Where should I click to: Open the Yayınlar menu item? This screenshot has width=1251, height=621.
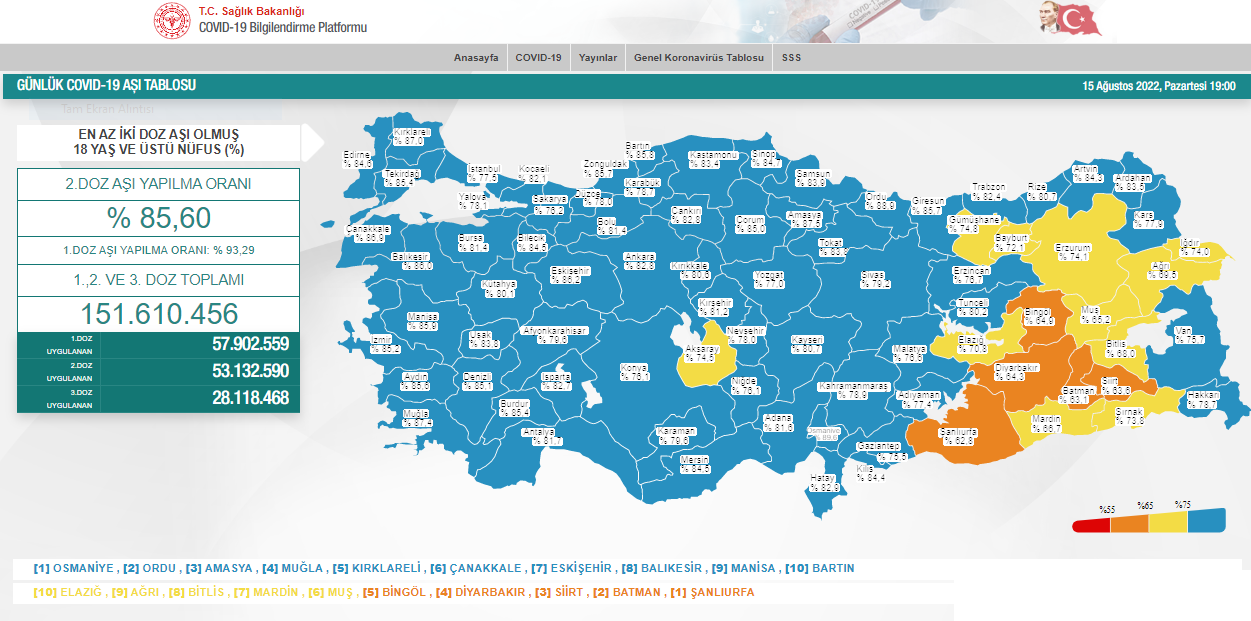(x=598, y=58)
